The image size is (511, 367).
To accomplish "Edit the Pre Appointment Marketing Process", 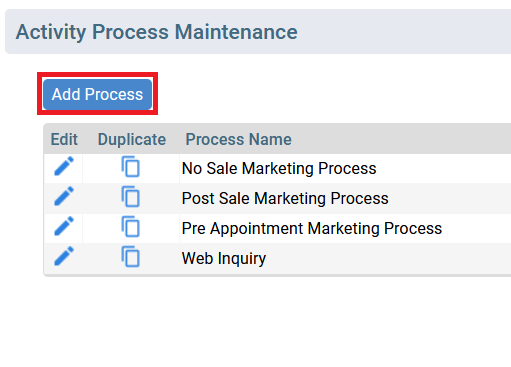I will (x=64, y=226).
